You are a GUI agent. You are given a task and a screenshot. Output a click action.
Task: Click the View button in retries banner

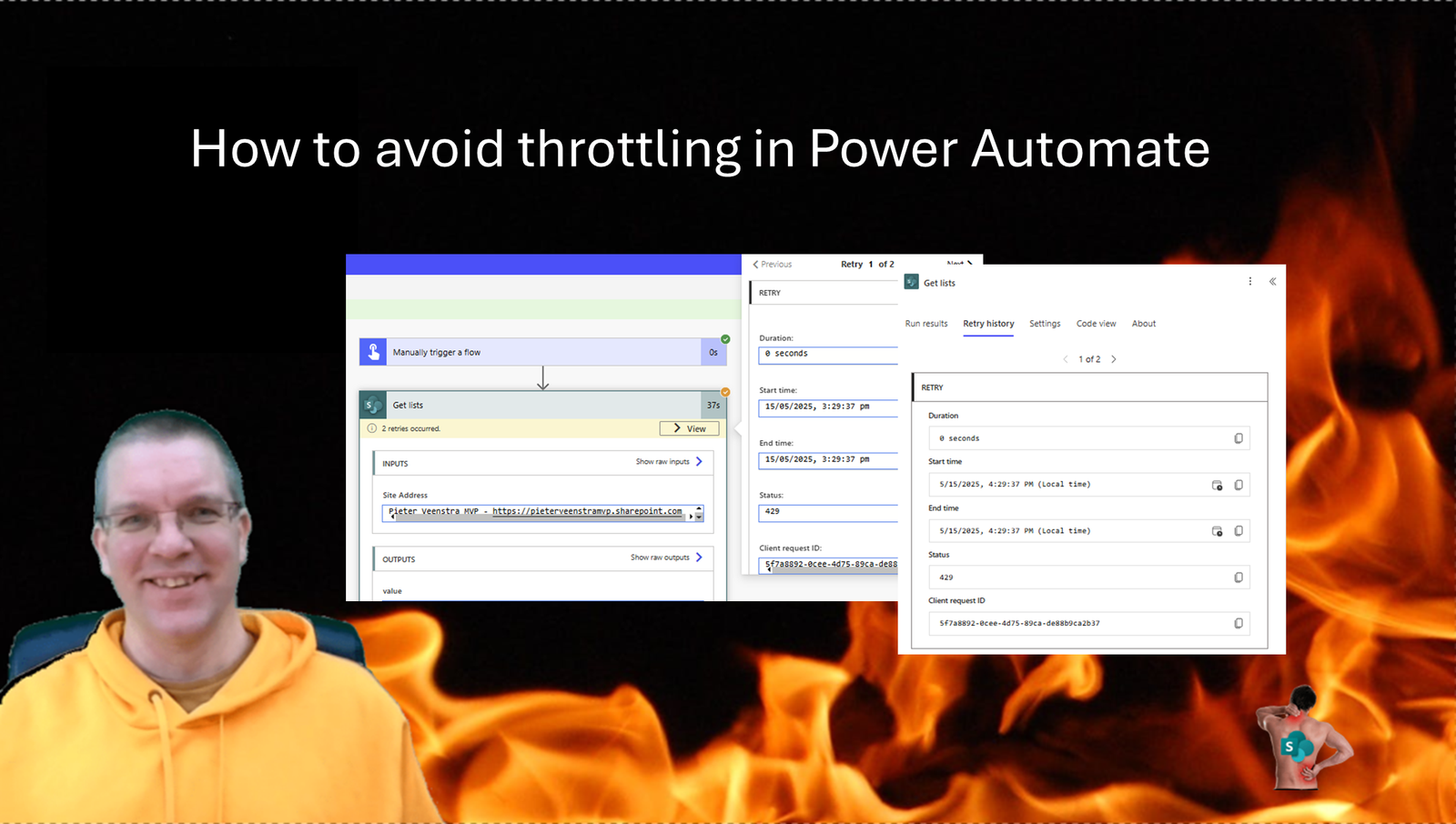click(689, 428)
